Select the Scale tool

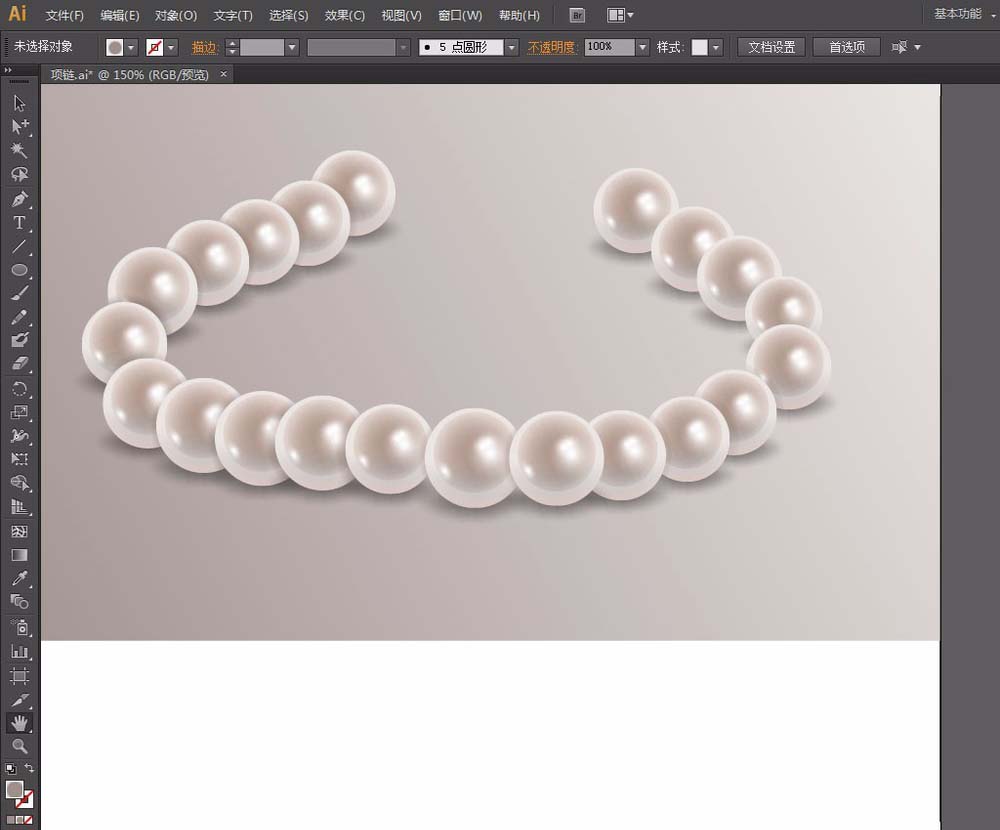(x=19, y=412)
